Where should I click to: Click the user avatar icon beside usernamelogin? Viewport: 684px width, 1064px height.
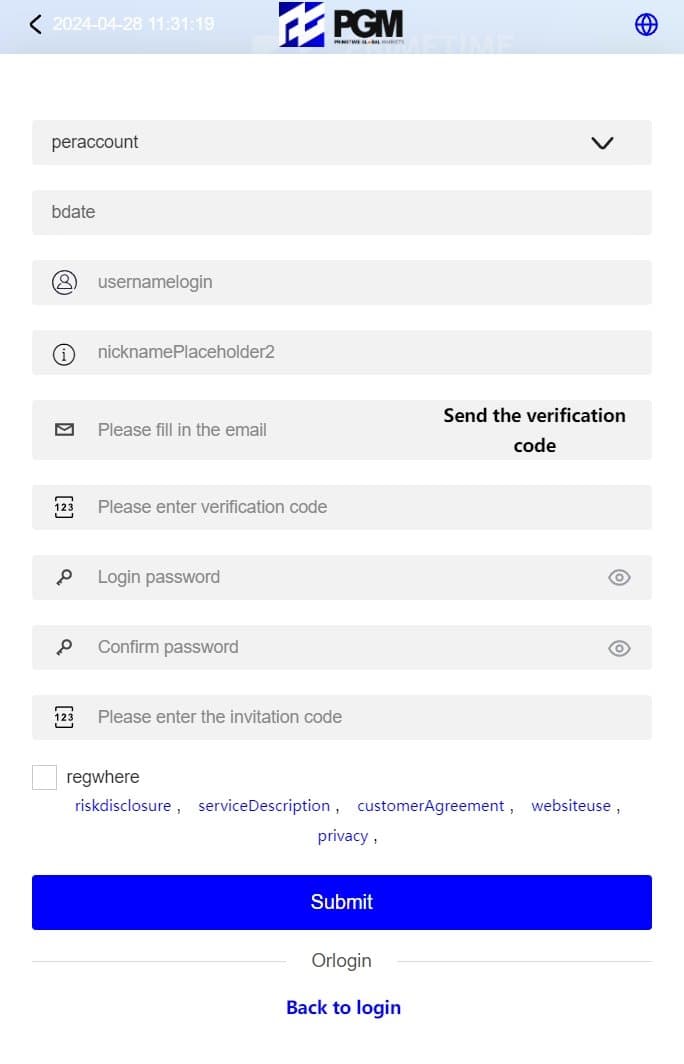[x=64, y=282]
